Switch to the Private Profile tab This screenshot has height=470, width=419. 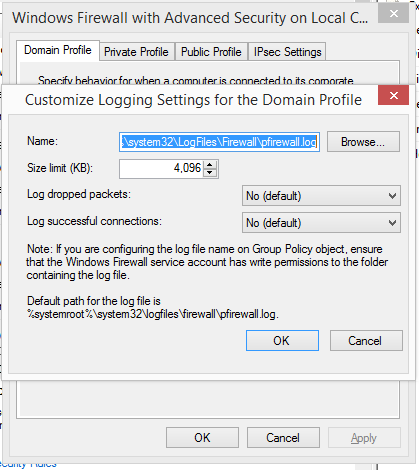[x=137, y=52]
